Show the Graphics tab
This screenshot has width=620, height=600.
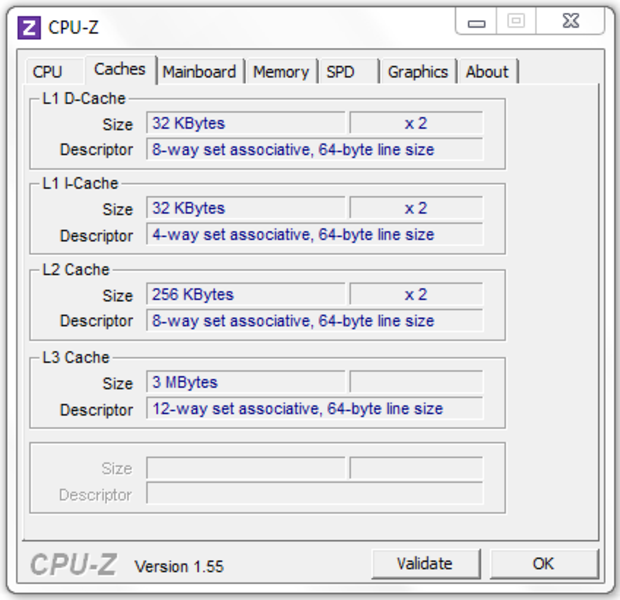pos(418,72)
